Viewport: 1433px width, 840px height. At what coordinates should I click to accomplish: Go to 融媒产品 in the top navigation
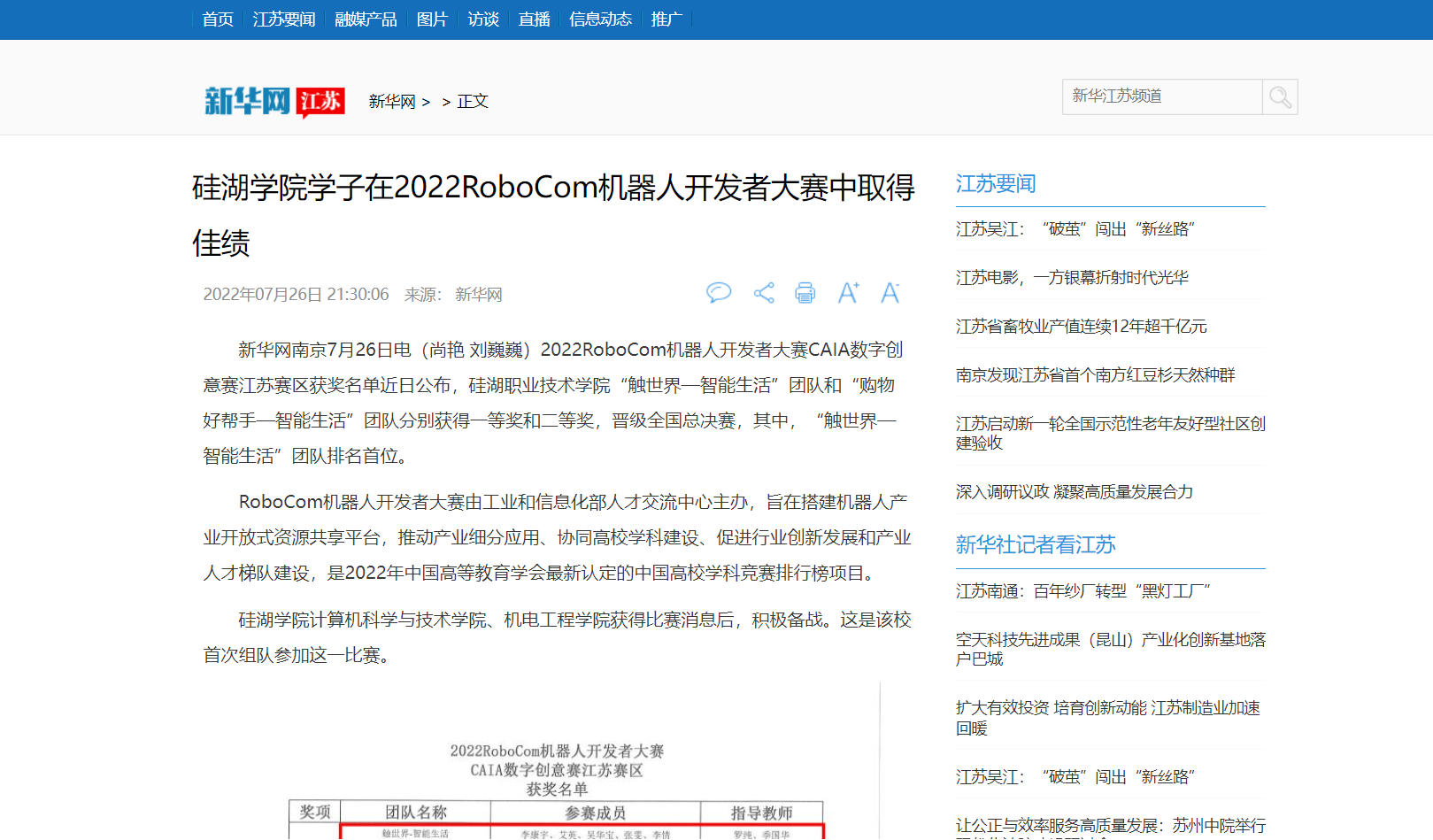[x=366, y=19]
